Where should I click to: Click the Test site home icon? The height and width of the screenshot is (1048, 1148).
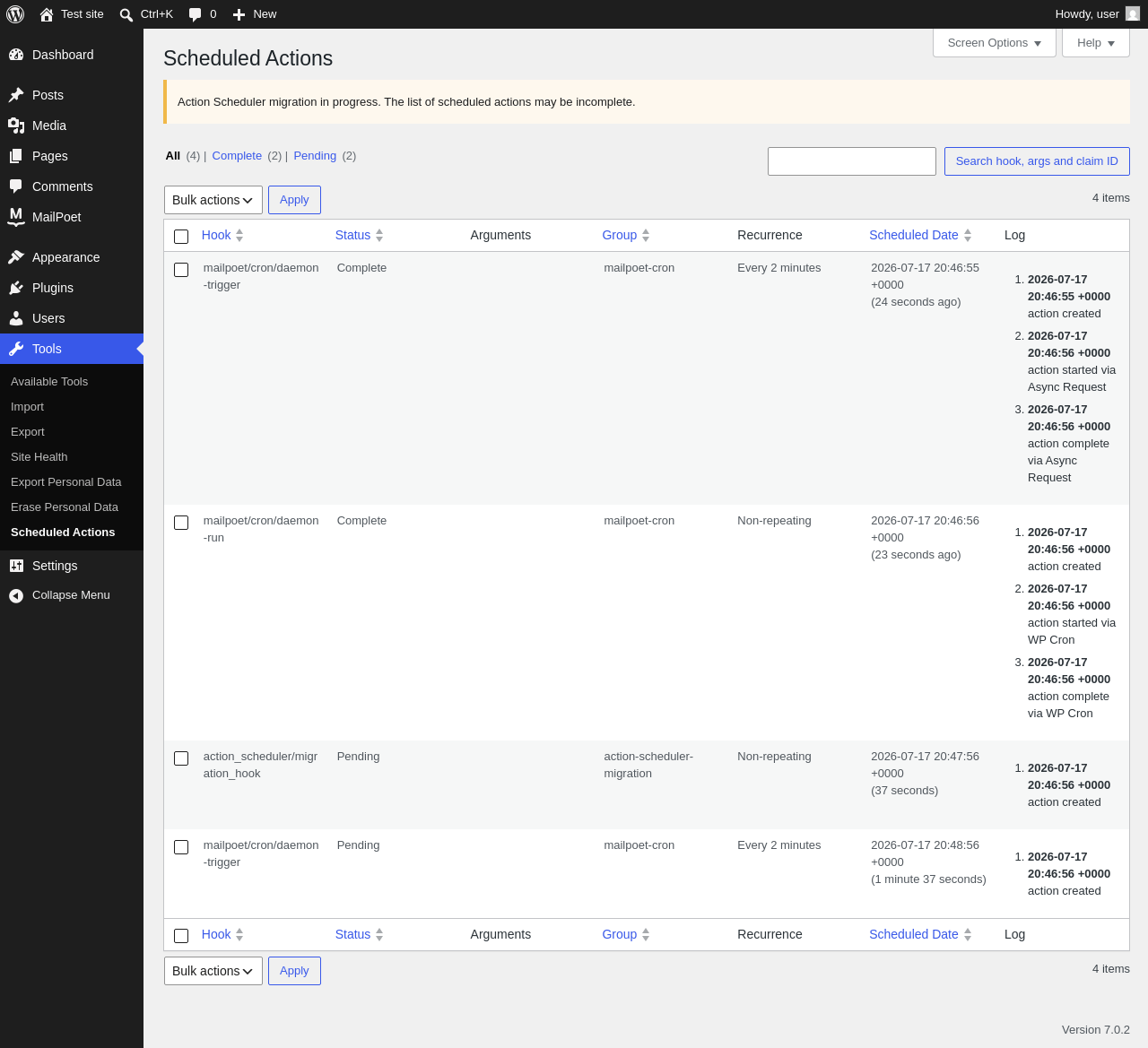[47, 14]
